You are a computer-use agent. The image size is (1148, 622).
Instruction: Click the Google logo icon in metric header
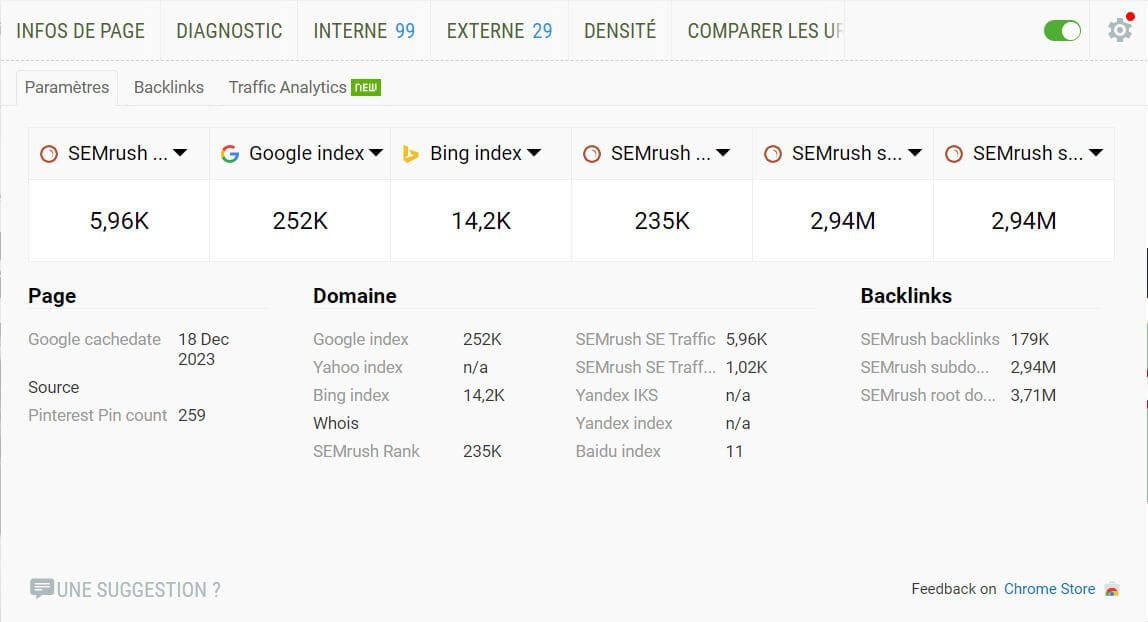230,154
